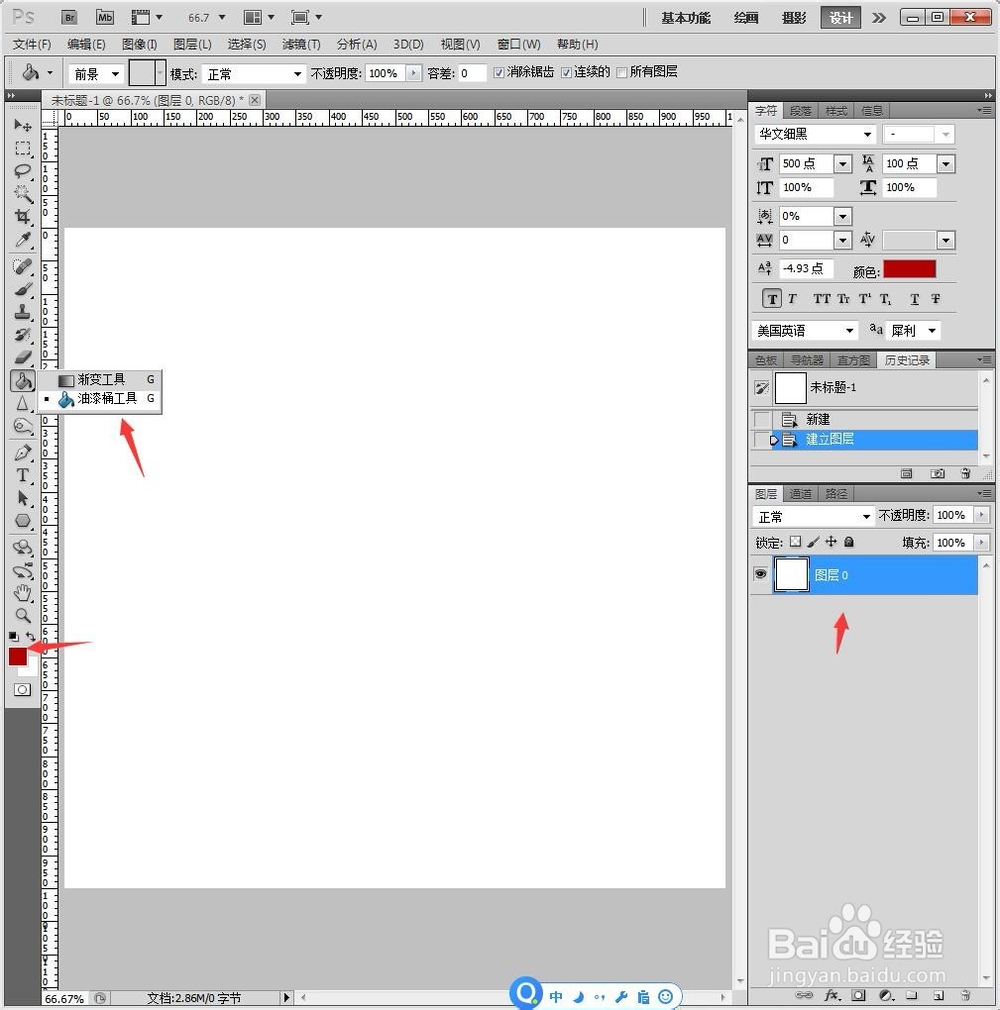Open the zoom level 66.7 dropdown
Image resolution: width=1000 pixels, height=1010 pixels.
[222, 17]
